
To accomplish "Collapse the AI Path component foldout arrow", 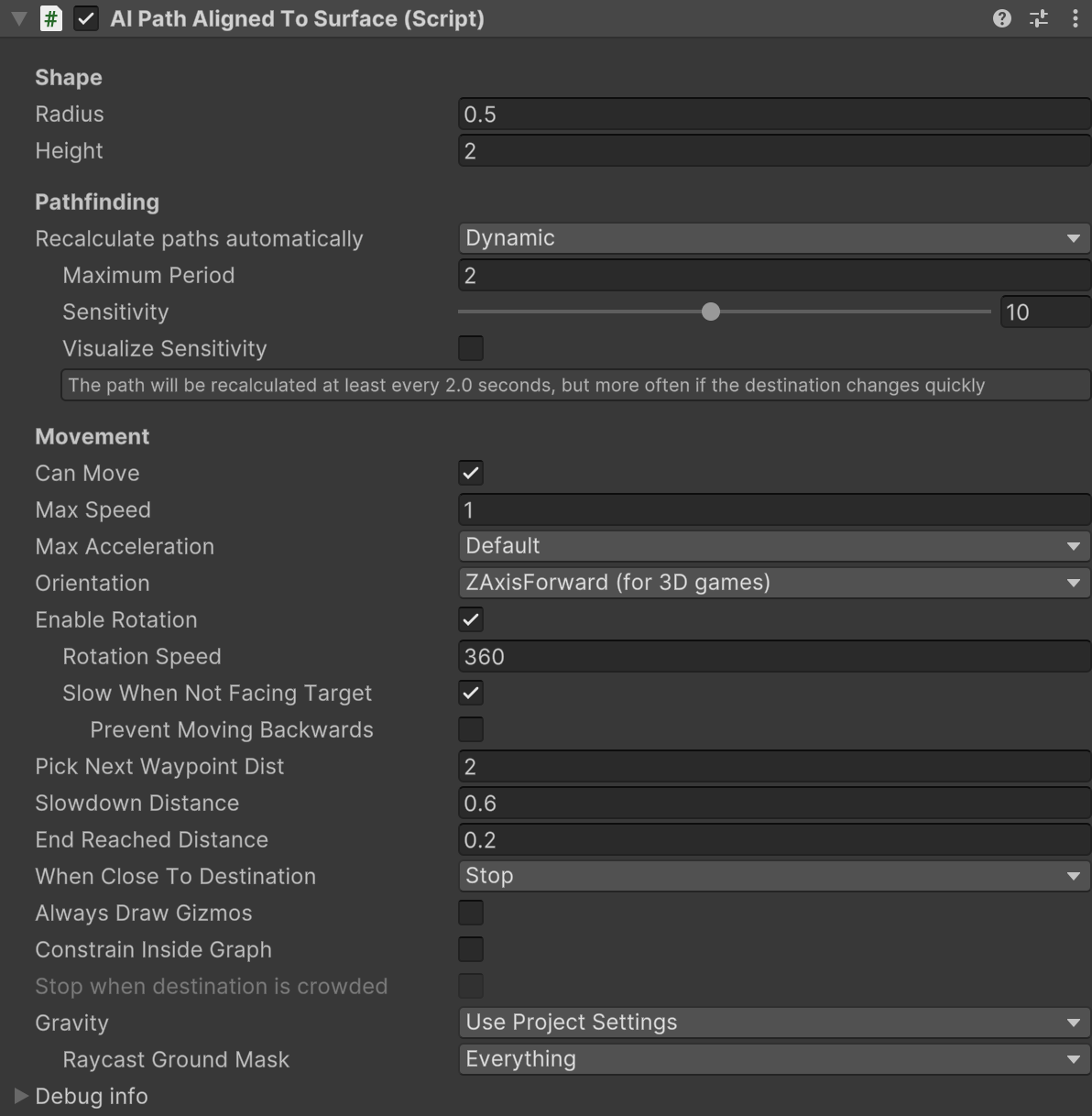I will coord(18,17).
